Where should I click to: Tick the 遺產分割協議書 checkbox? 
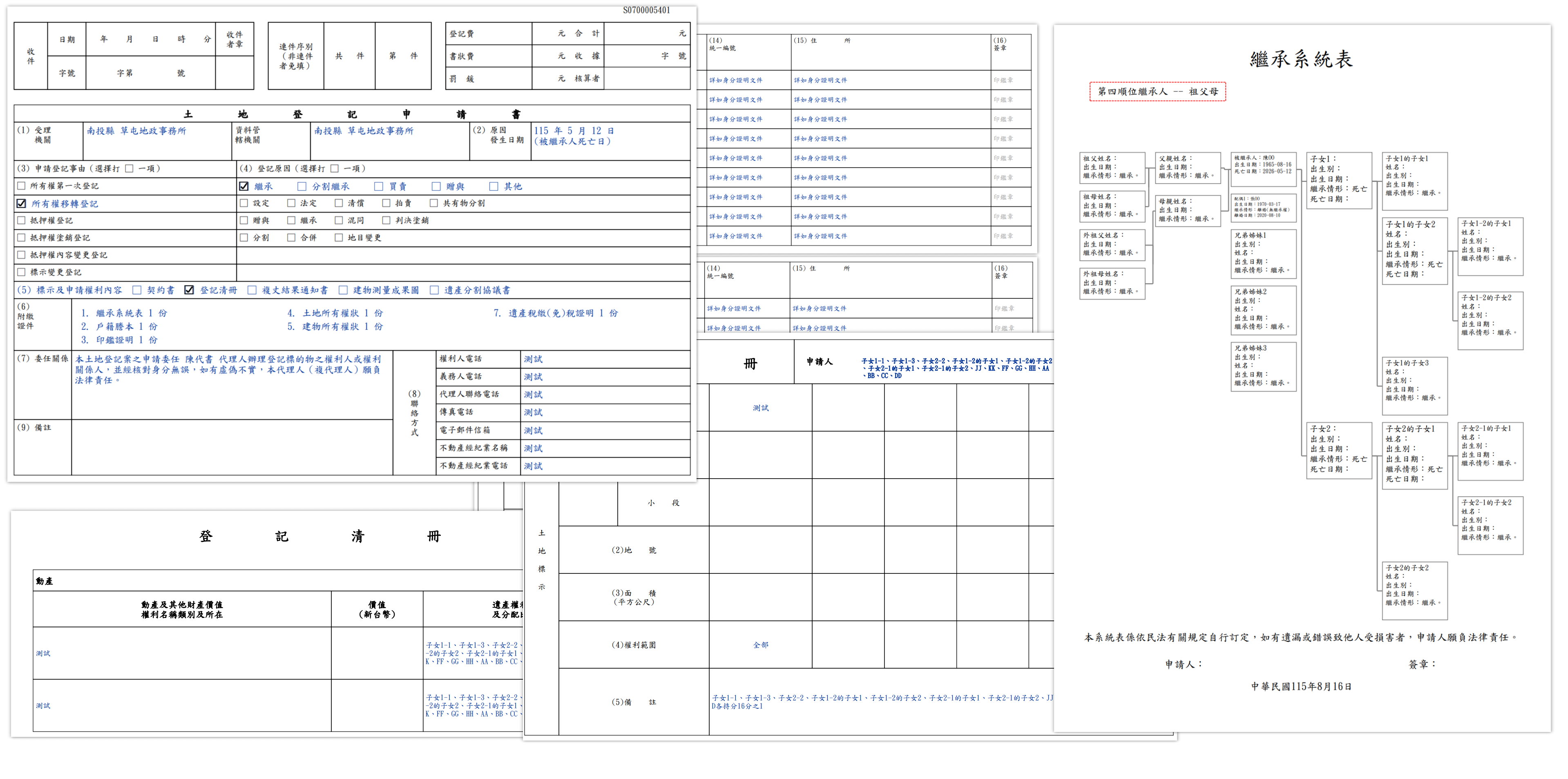tap(435, 290)
